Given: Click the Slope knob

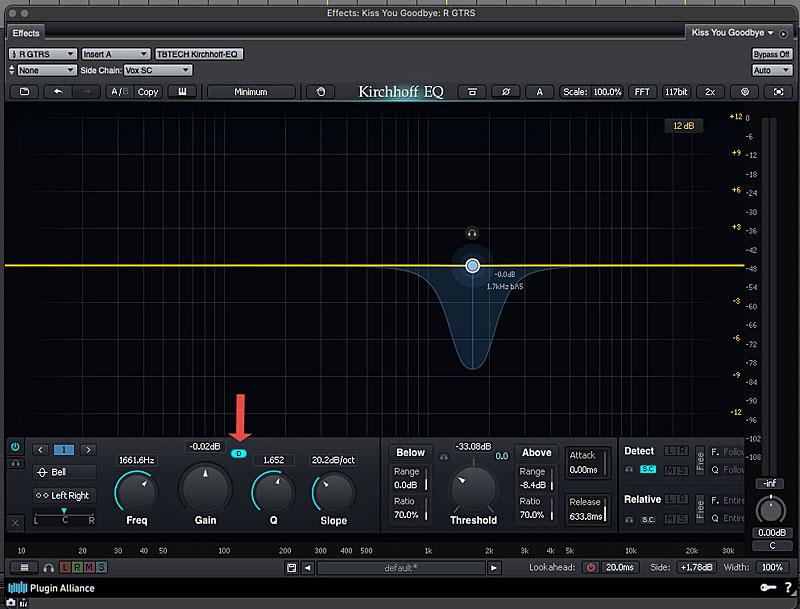Looking at the screenshot, I should [x=333, y=493].
